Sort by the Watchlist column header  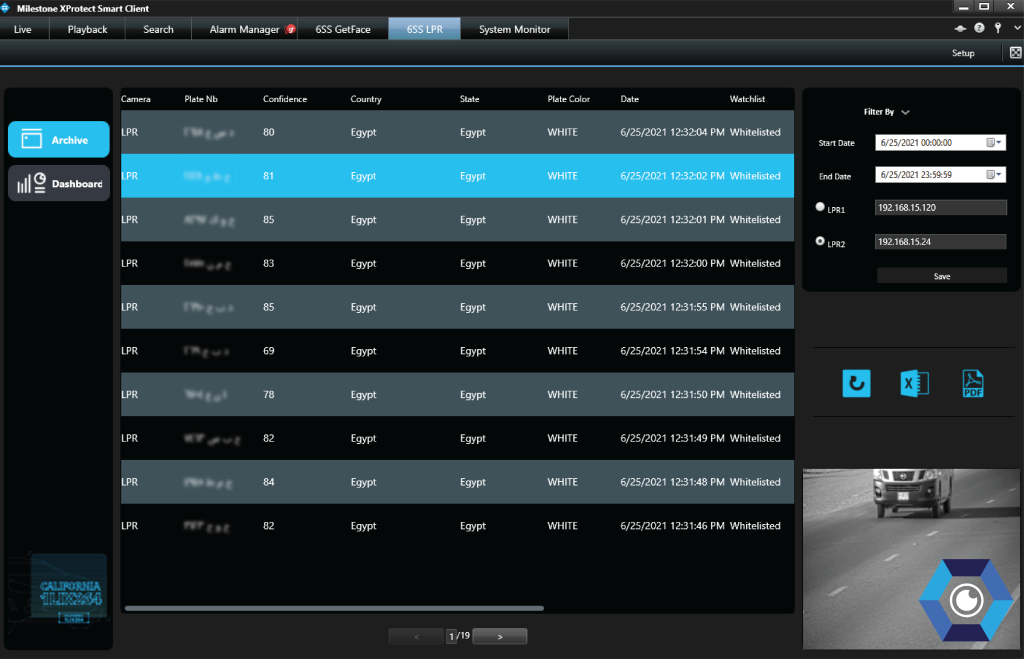click(747, 99)
